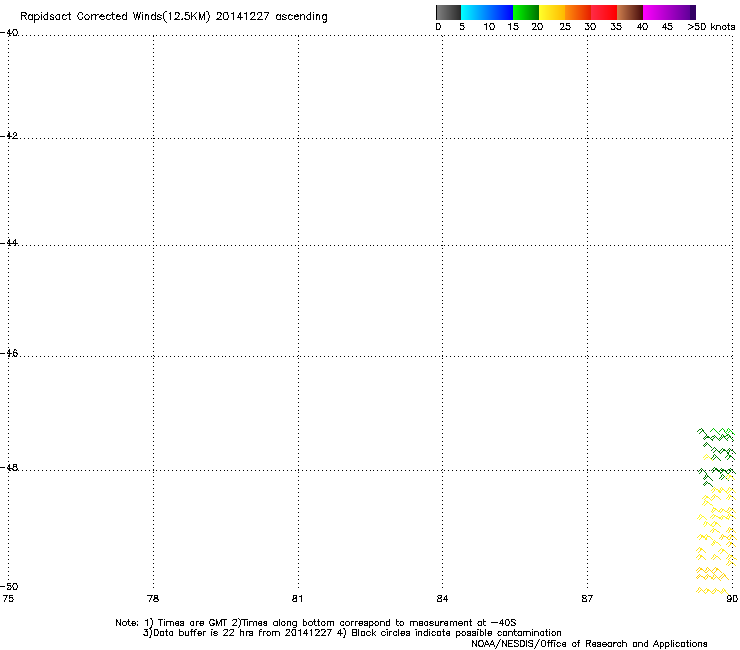Click the gray 0-5 knots color band
This screenshot has height=650, width=740.
(448, 12)
